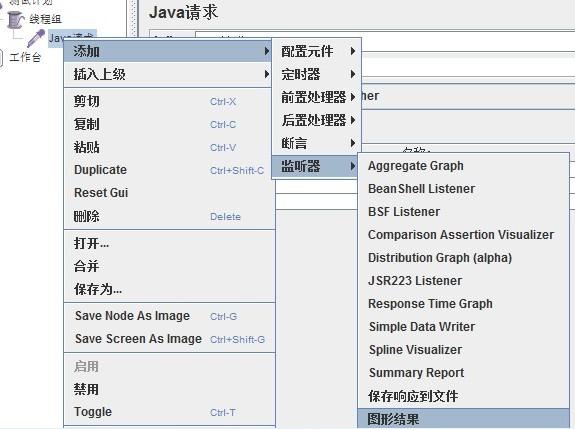
Task: Click the Java request pipette icon
Action: [36, 38]
